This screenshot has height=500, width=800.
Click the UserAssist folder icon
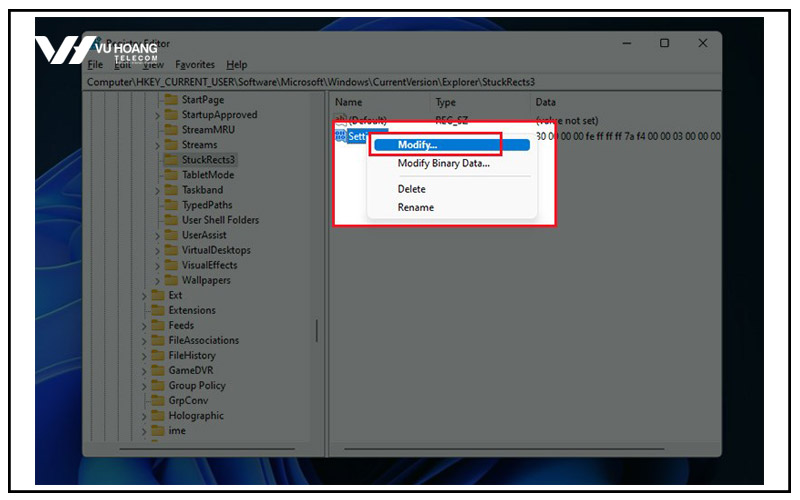(x=171, y=235)
